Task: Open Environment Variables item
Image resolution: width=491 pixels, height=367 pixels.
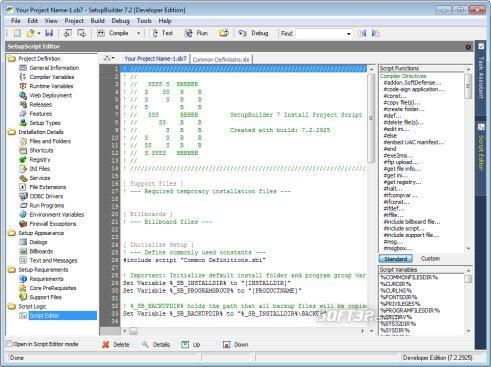Action: pyautogui.click(x=57, y=215)
